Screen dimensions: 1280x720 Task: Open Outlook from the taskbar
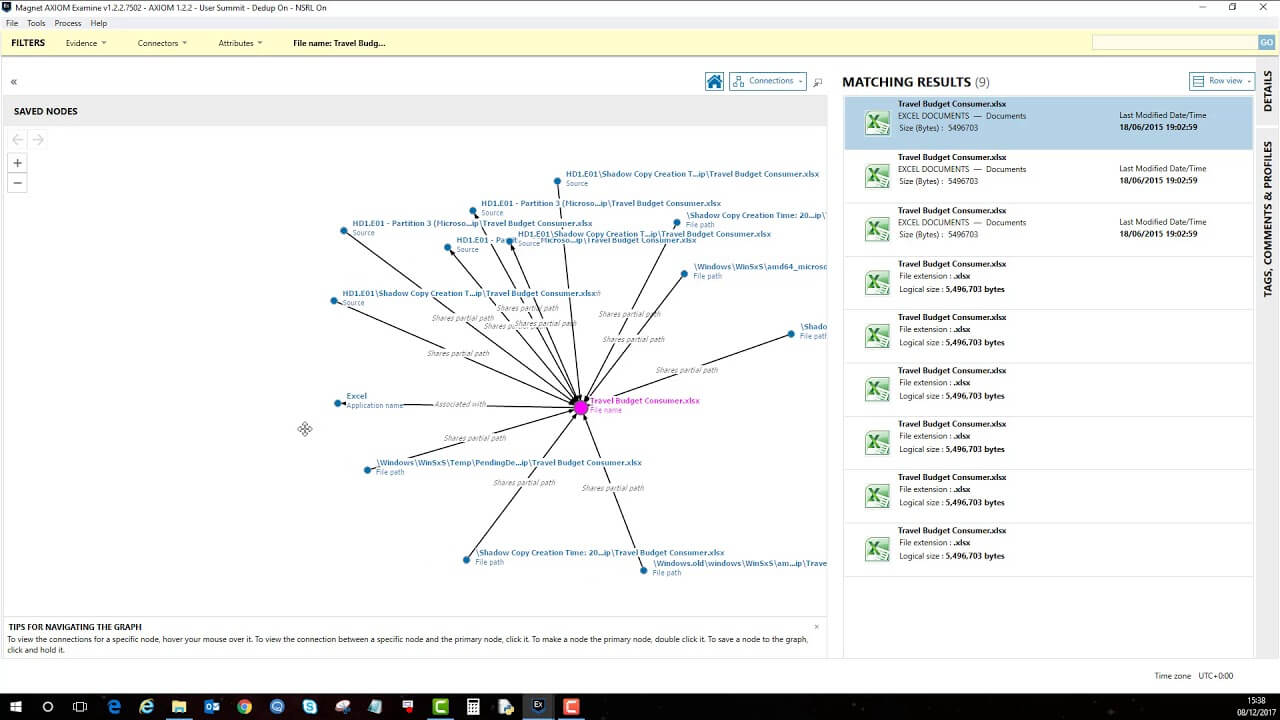coord(212,706)
